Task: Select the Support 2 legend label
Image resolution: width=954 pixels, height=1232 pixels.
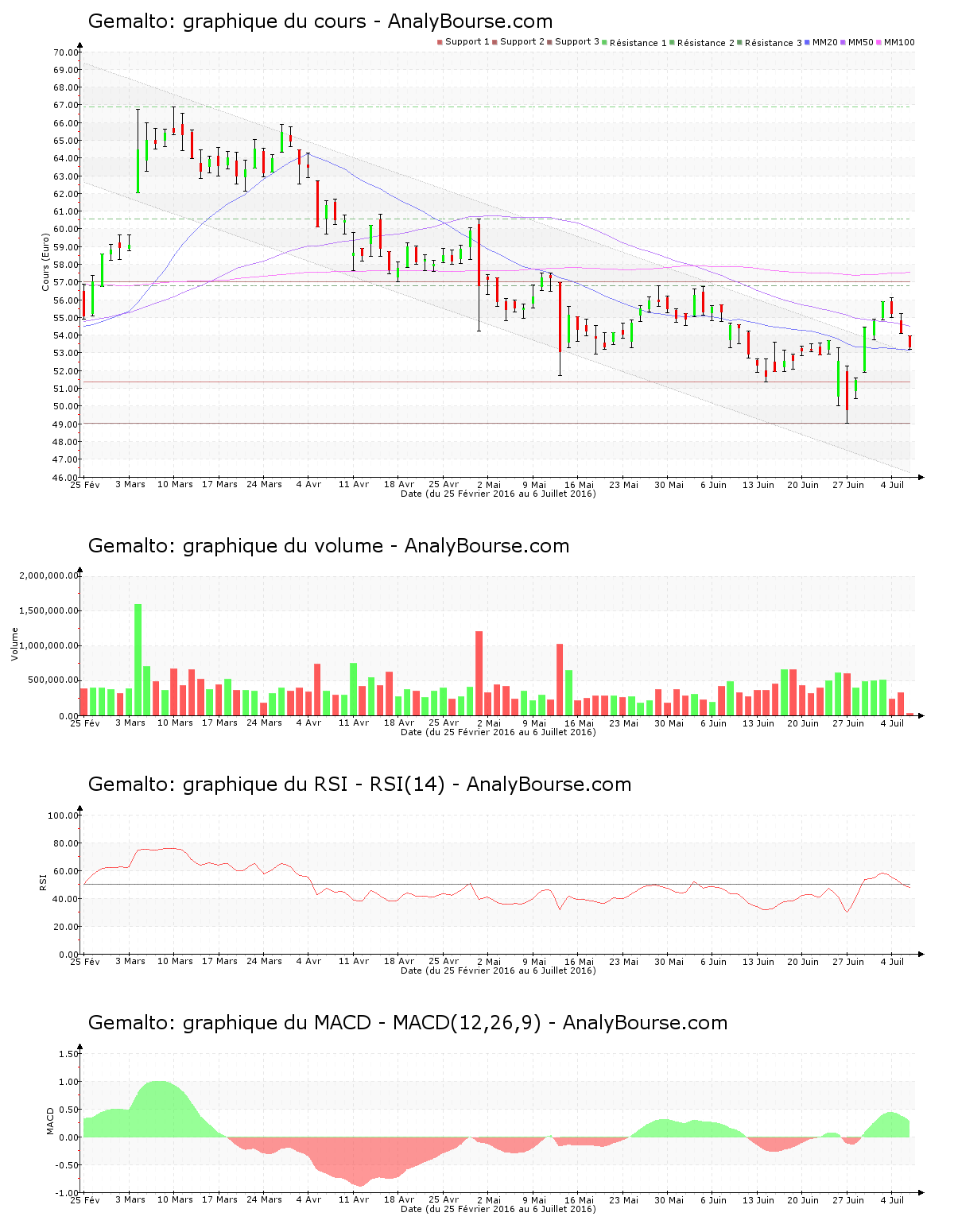Action: pyautogui.click(x=522, y=42)
